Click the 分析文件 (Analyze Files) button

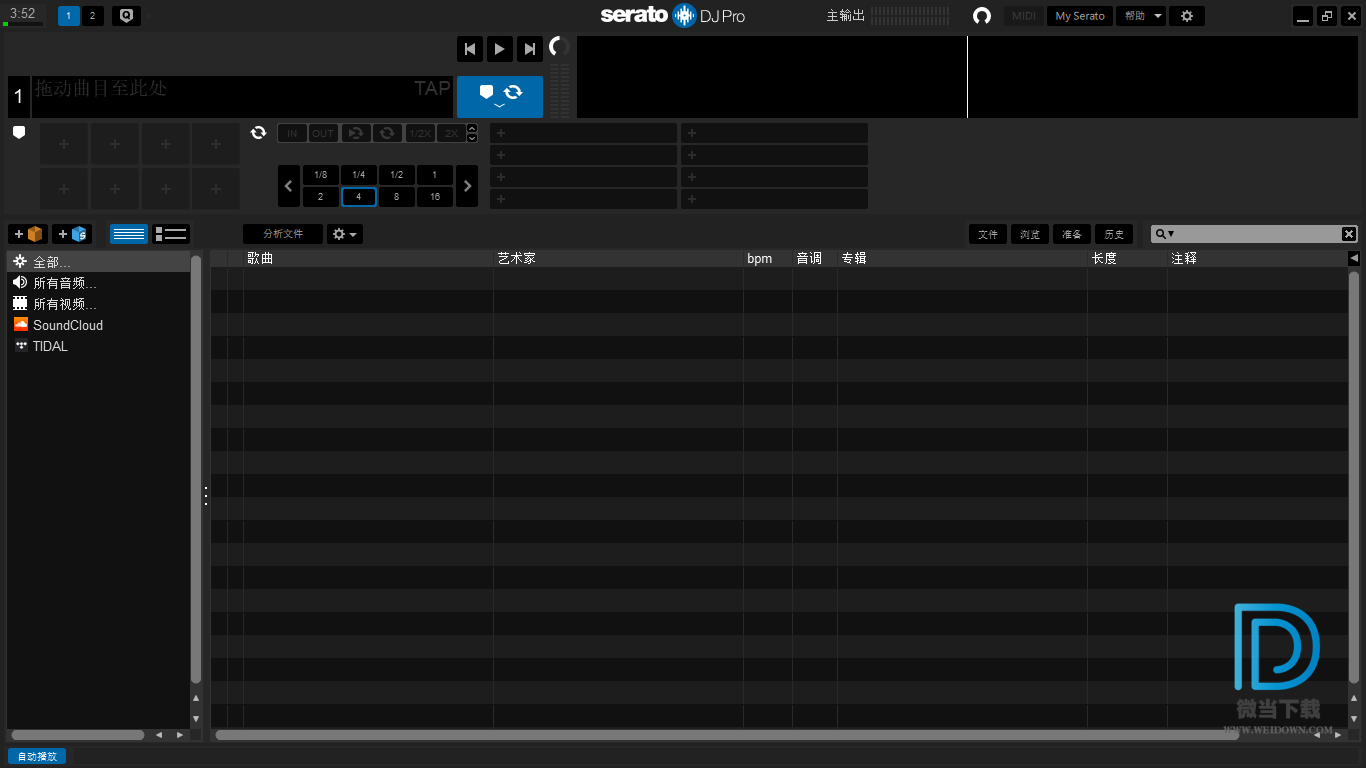coord(283,234)
